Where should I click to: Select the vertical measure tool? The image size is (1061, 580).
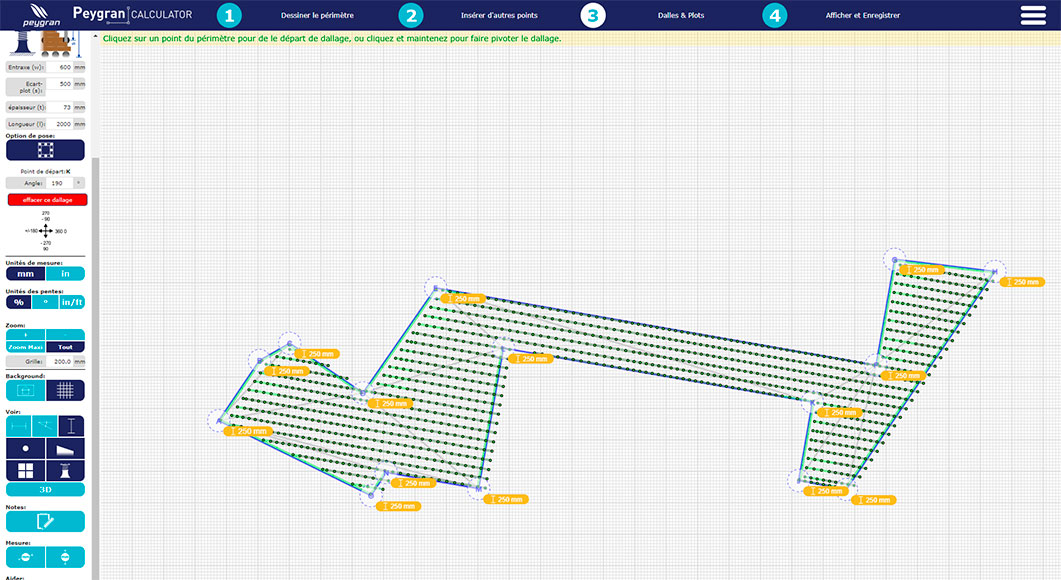point(65,557)
